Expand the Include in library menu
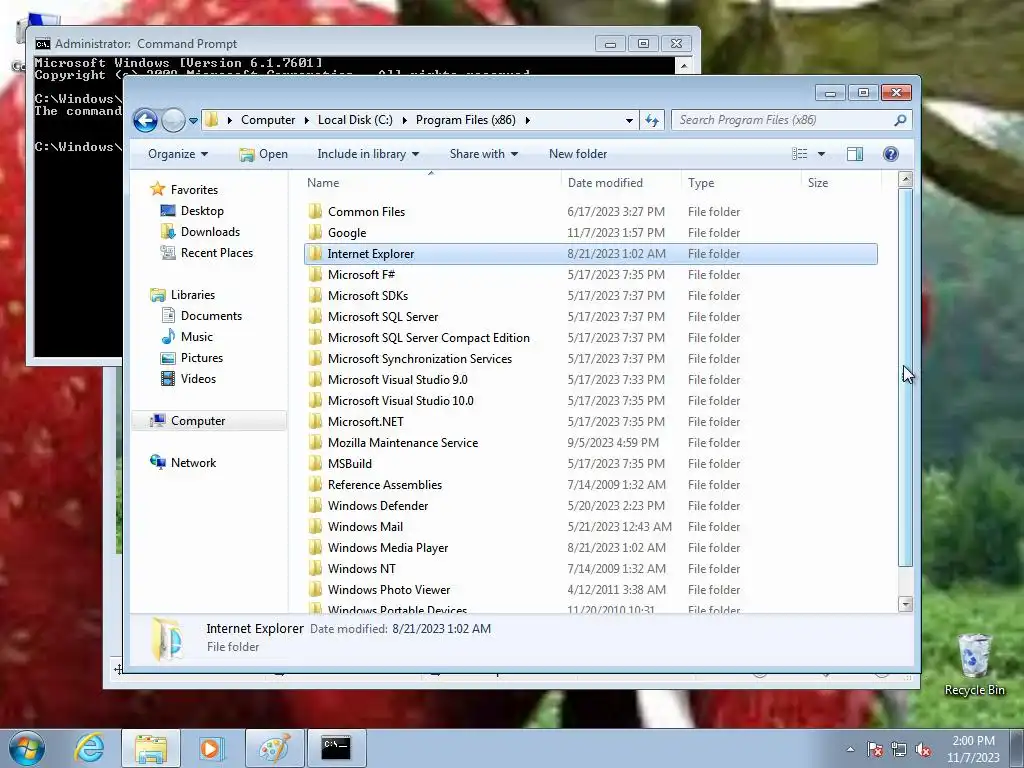1024x768 pixels. click(368, 154)
